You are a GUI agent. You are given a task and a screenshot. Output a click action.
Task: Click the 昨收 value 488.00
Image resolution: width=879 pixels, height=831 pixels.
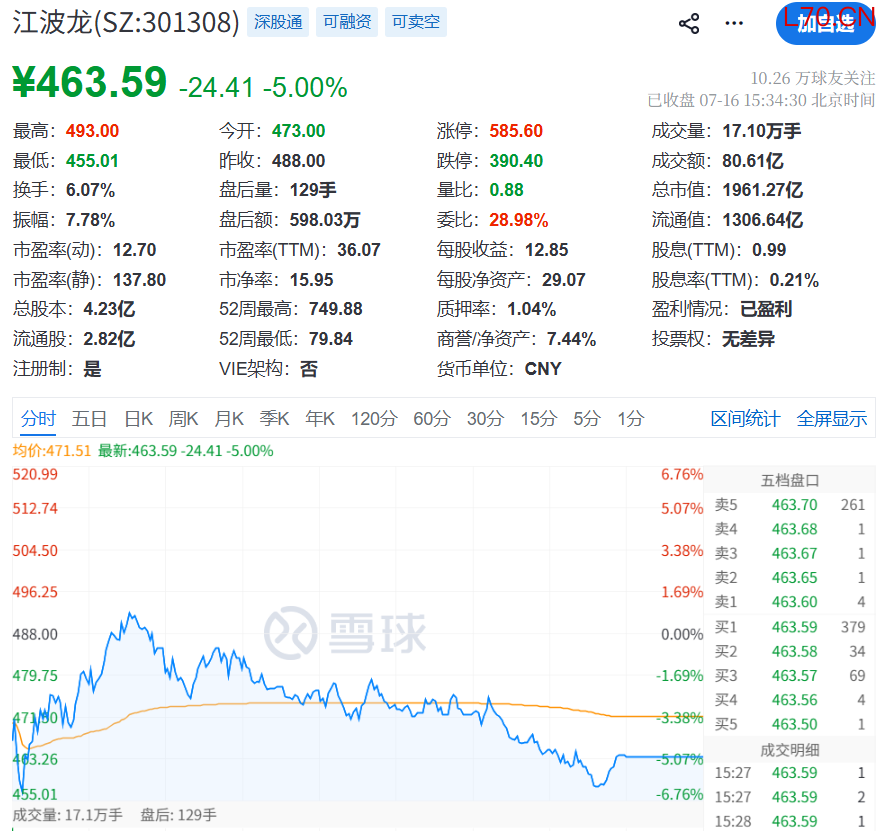pyautogui.click(x=298, y=161)
